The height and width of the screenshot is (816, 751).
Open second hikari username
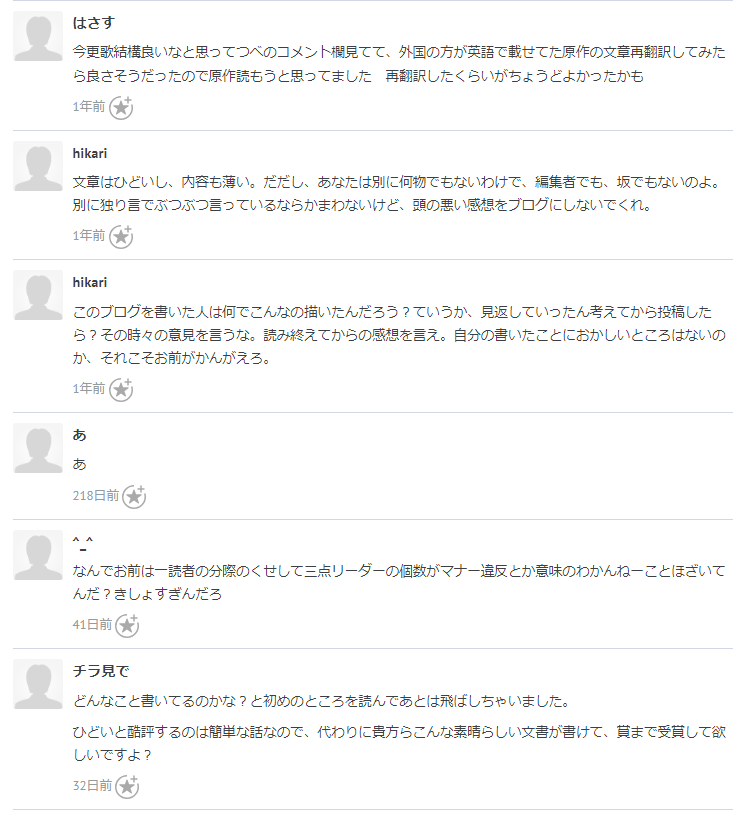pos(90,283)
